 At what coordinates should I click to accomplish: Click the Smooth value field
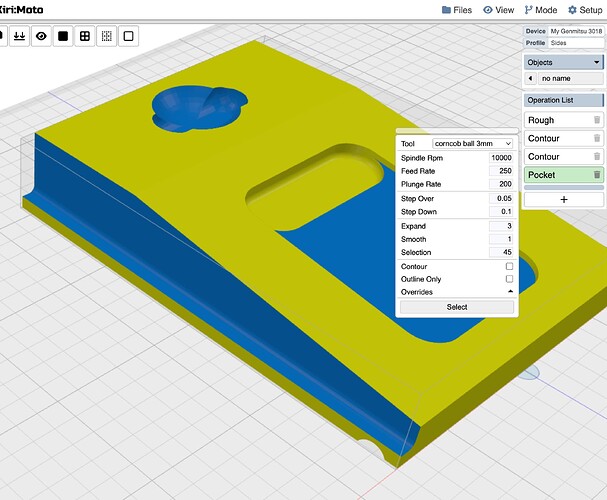coord(501,239)
